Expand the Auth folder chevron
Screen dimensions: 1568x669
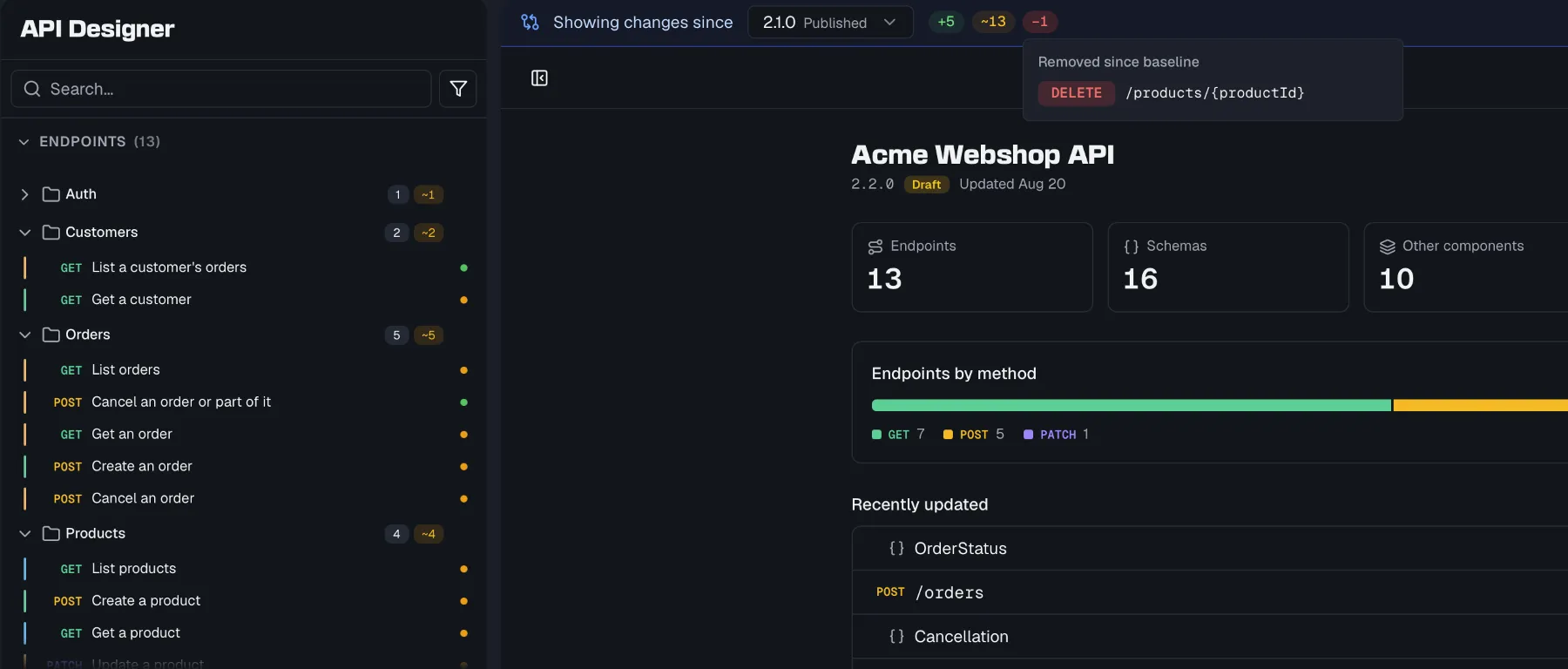click(24, 194)
